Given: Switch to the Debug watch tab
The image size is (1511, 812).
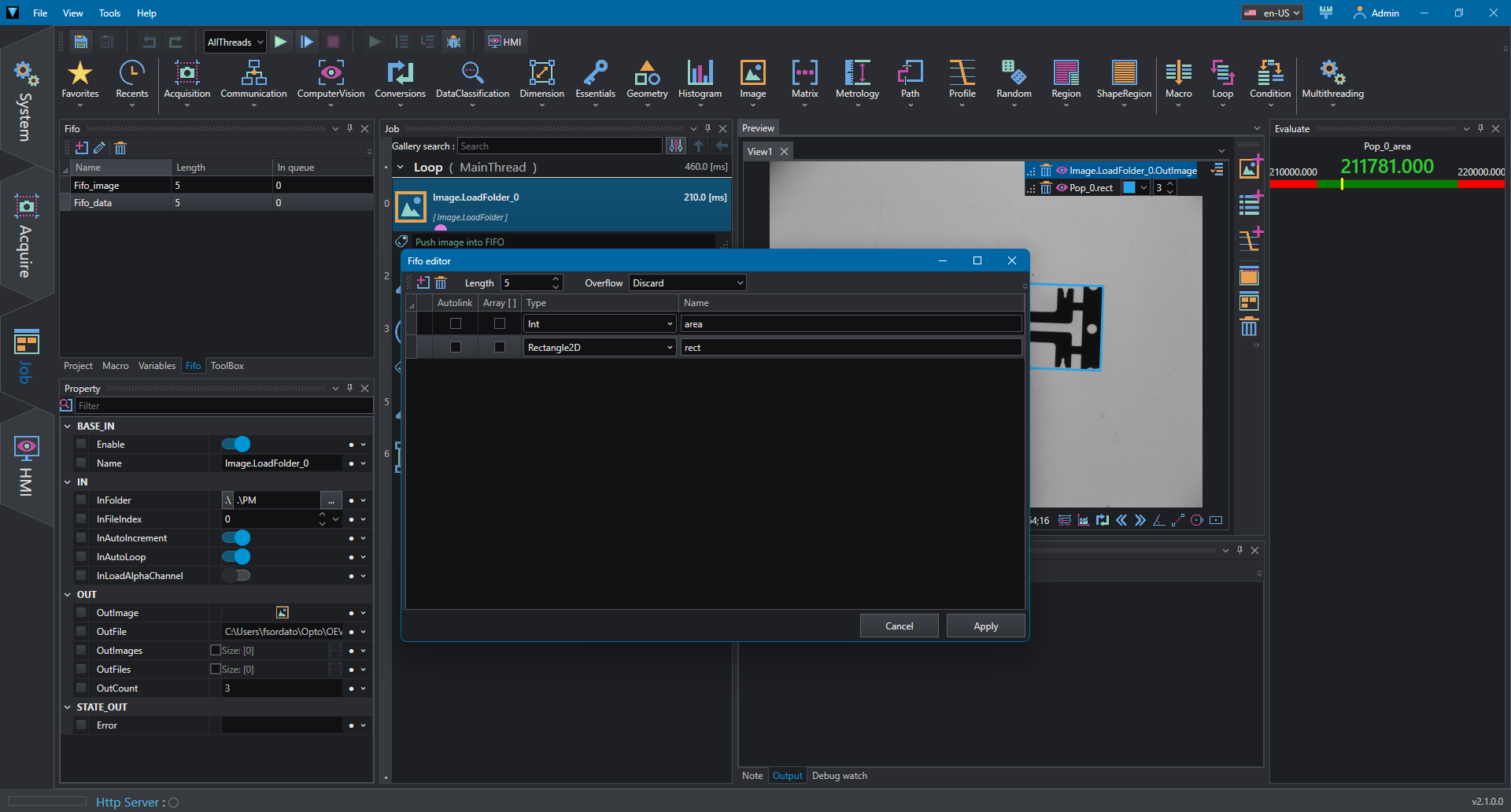Looking at the screenshot, I should 839,776.
